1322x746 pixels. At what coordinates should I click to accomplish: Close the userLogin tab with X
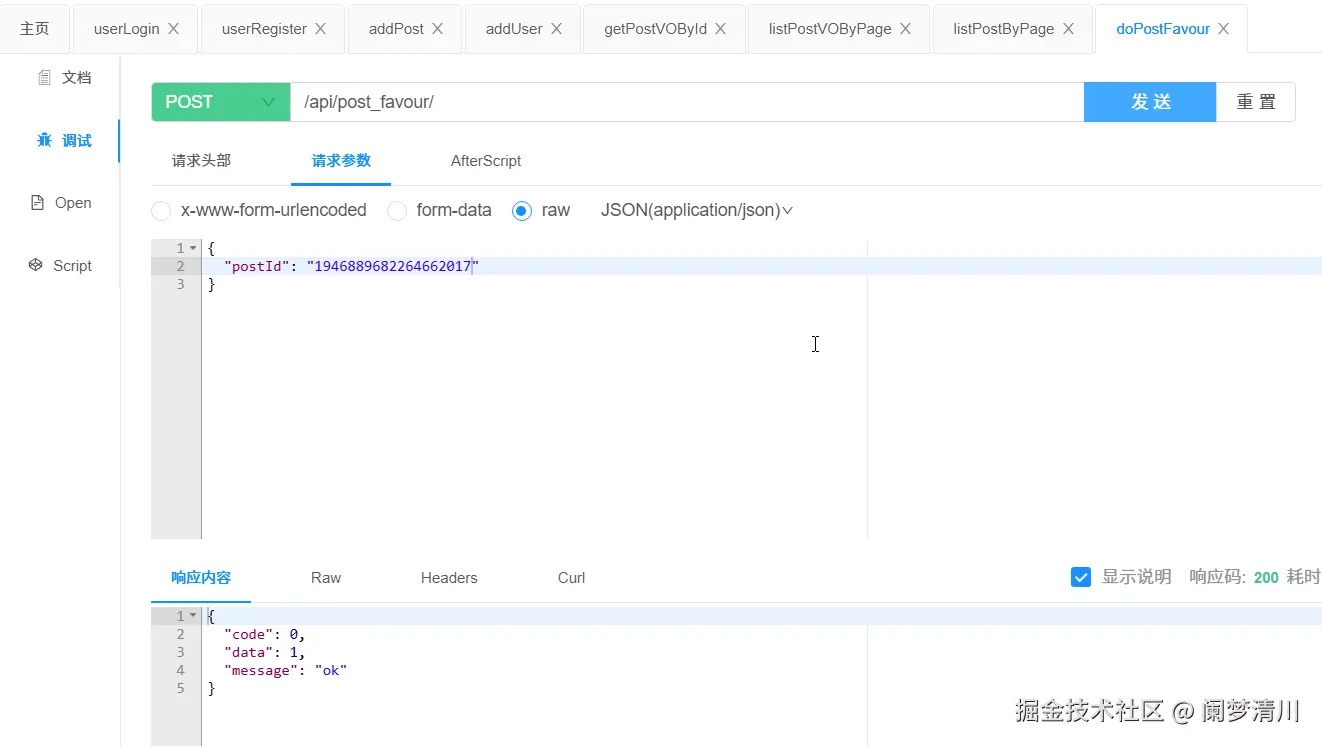point(174,29)
